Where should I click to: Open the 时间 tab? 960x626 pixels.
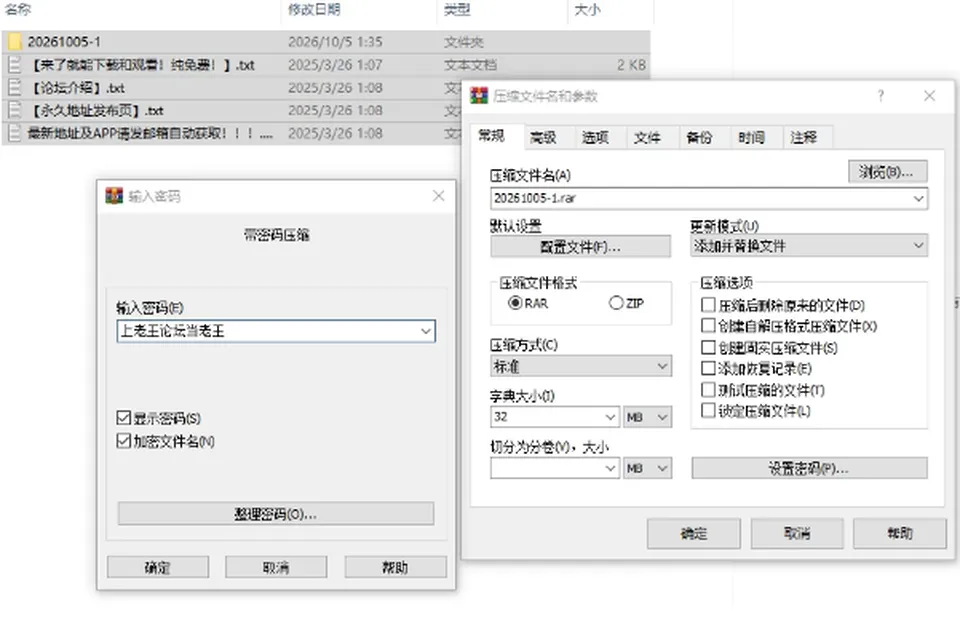pyautogui.click(x=751, y=138)
